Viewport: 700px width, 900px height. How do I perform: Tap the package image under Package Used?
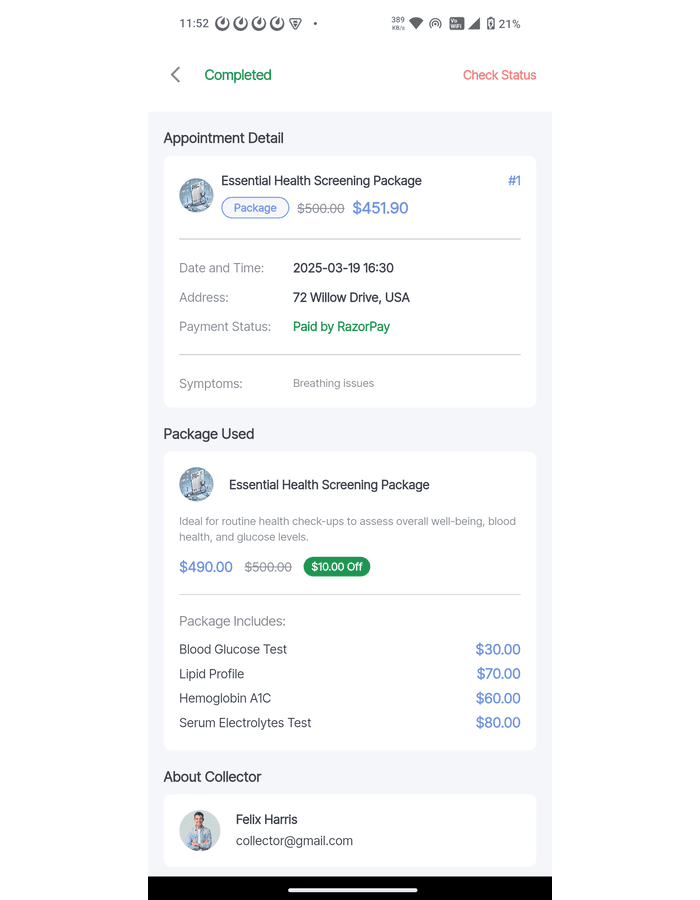(196, 485)
